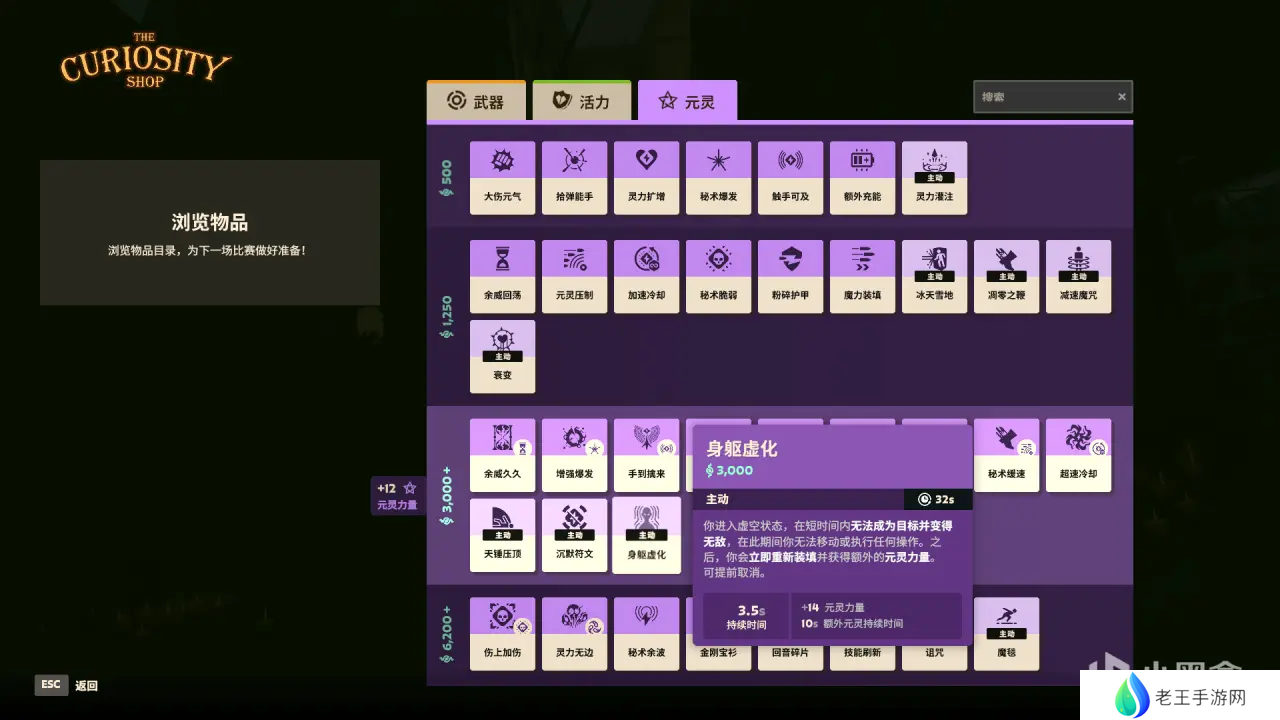This screenshot has height=720, width=1280.
Task: Choose the 额外充能 battery item
Action: pyautogui.click(x=862, y=177)
